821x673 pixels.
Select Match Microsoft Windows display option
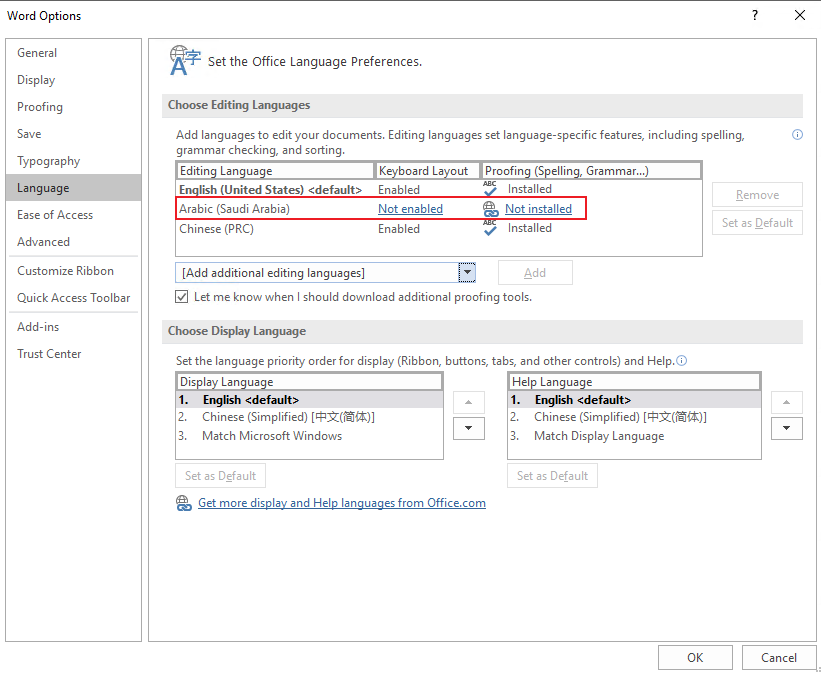(309, 436)
